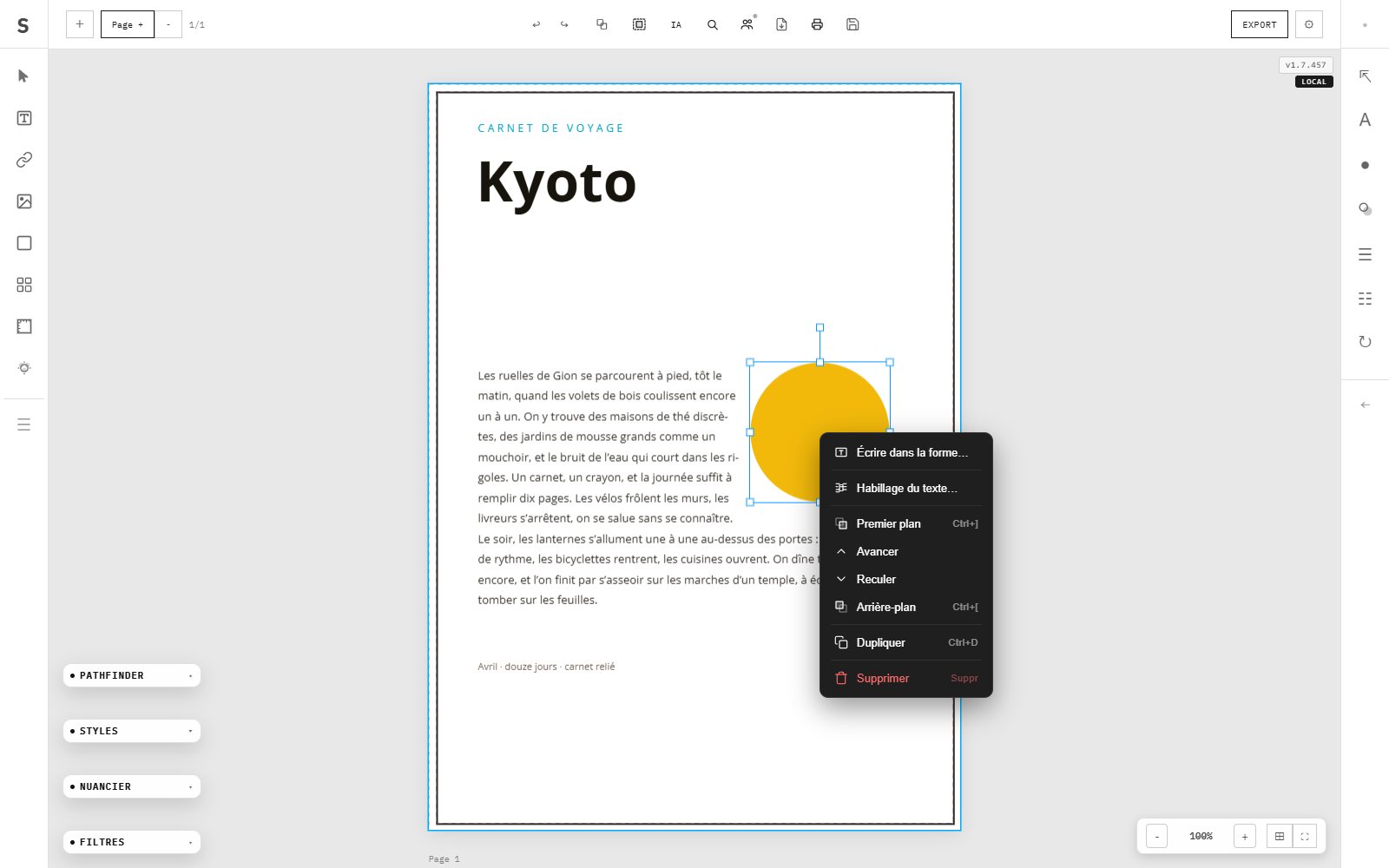Collapse right panel with left arrow

pyautogui.click(x=1365, y=404)
